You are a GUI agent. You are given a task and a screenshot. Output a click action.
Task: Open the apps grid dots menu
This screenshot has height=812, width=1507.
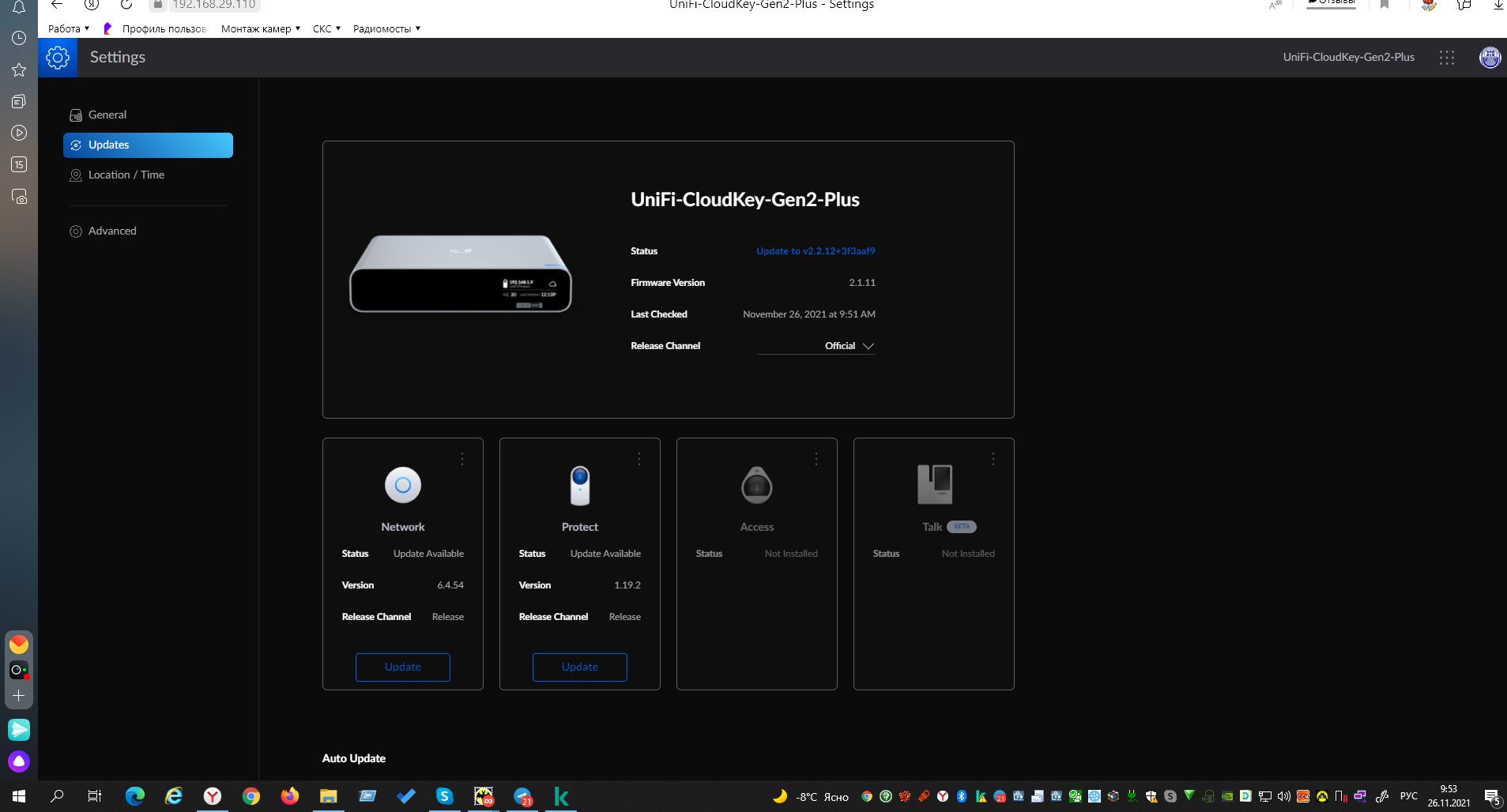[1447, 58]
